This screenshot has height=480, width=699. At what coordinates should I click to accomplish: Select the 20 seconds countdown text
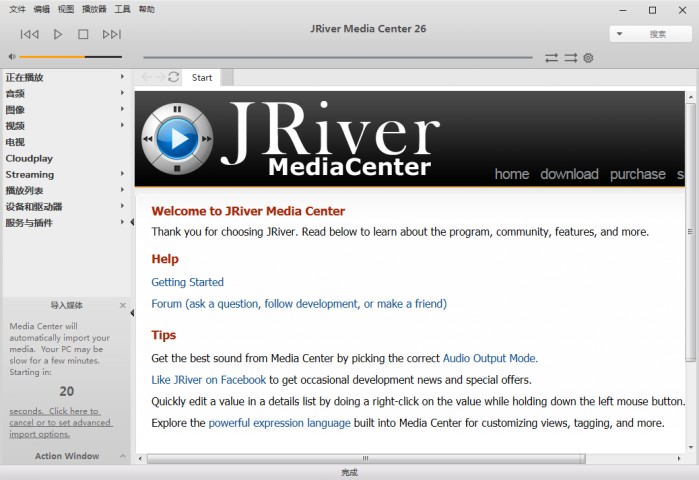(66, 391)
